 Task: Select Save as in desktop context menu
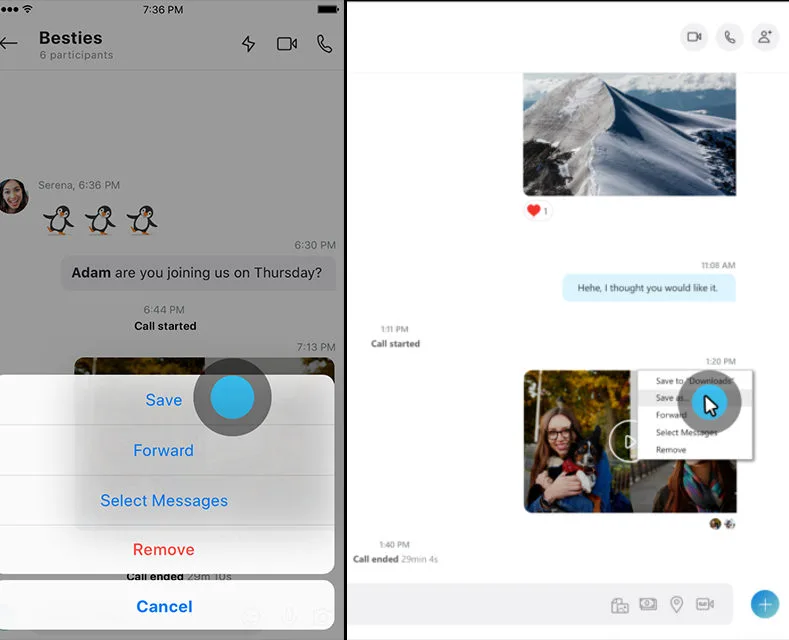[x=695, y=398]
